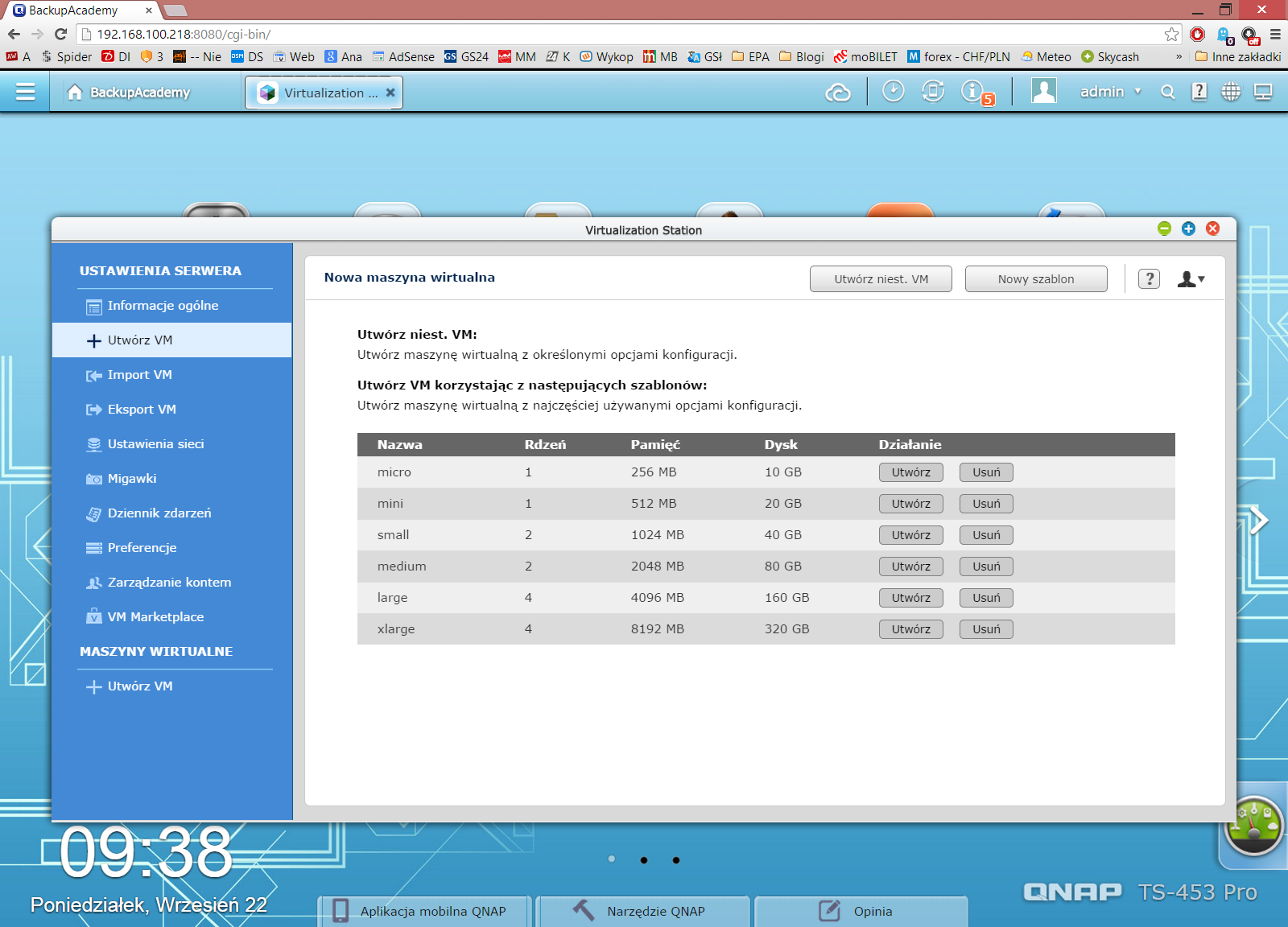Image resolution: width=1288 pixels, height=927 pixels.
Task: Open the user account dropdown in Virtualization Station
Action: [x=1191, y=279]
